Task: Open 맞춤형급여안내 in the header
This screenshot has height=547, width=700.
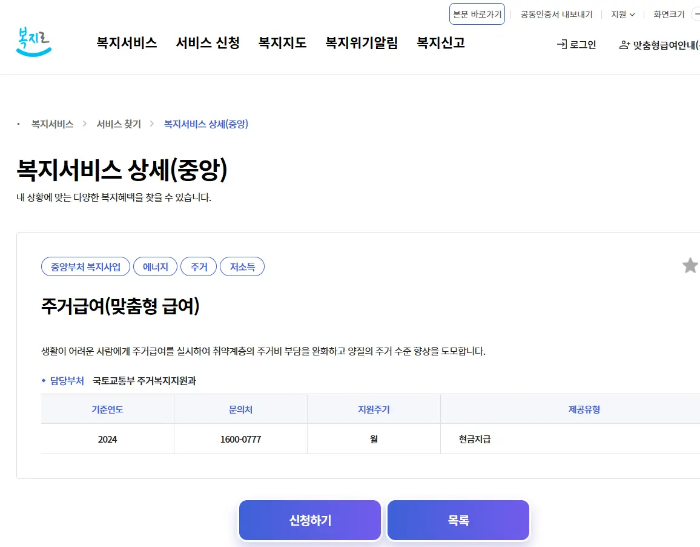Action: (659, 45)
